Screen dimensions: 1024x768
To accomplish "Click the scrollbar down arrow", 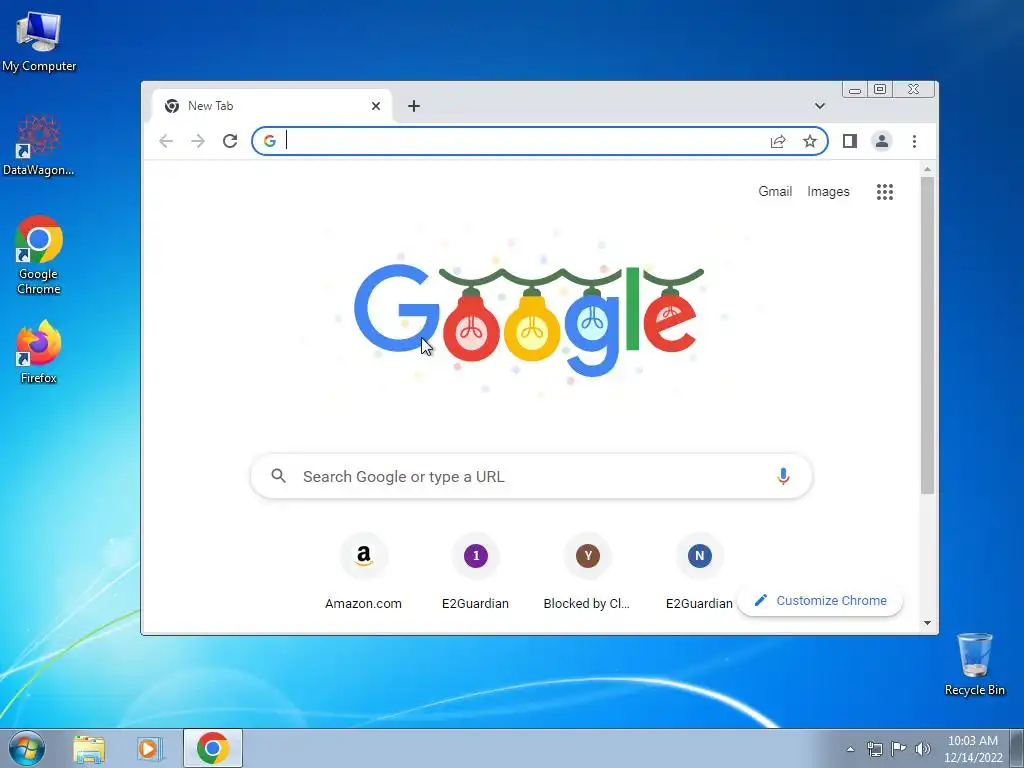I will 927,623.
